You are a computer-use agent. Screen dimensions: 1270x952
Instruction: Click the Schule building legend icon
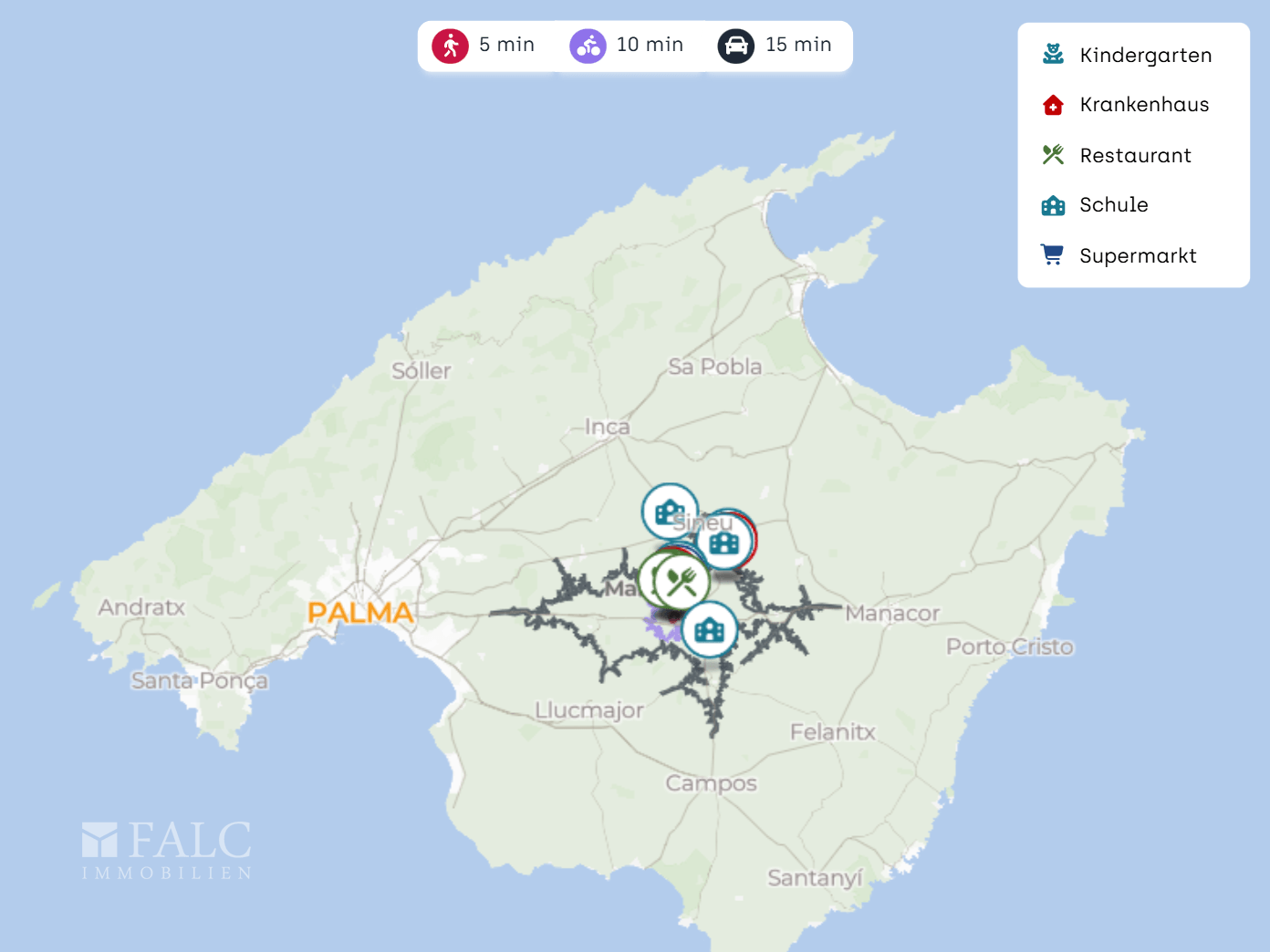click(1053, 205)
